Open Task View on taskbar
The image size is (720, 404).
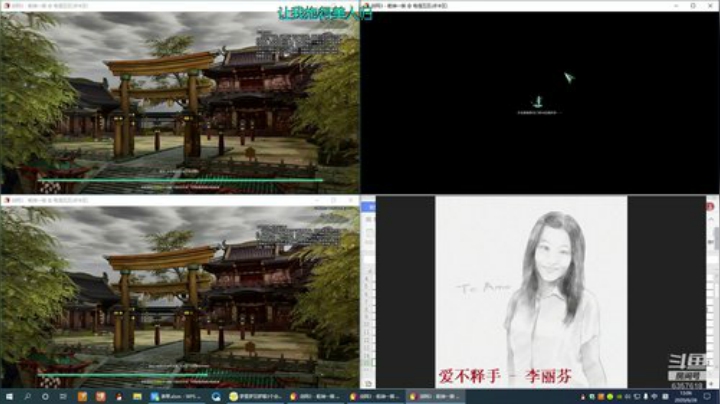63,397
